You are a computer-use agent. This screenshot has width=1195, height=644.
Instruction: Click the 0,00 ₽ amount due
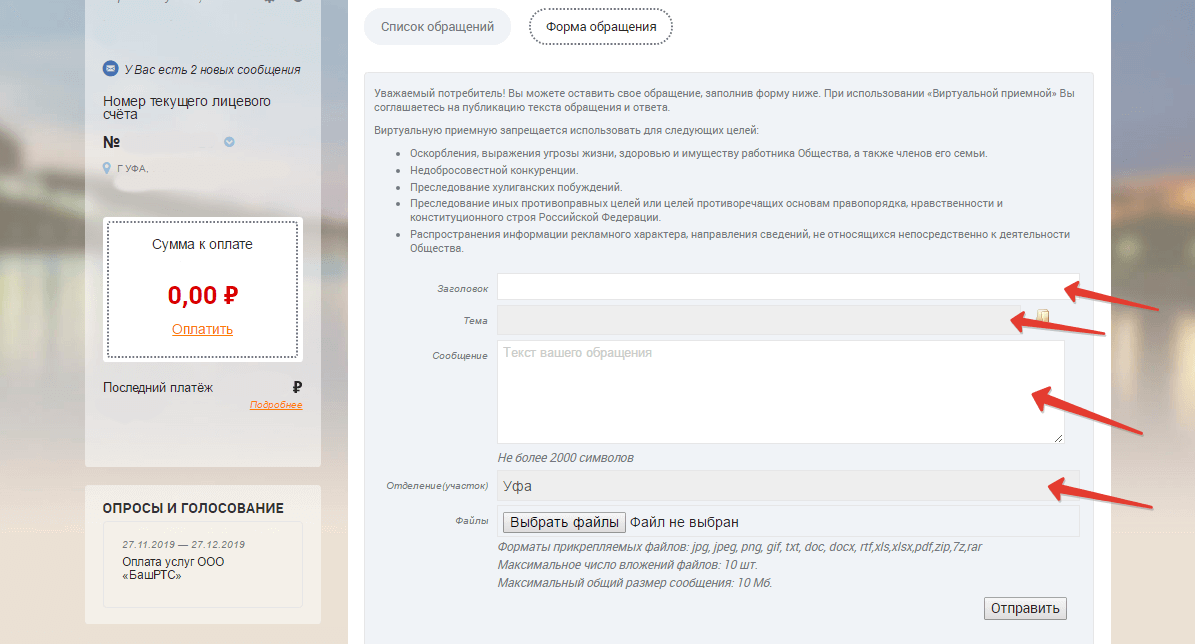pos(203,295)
